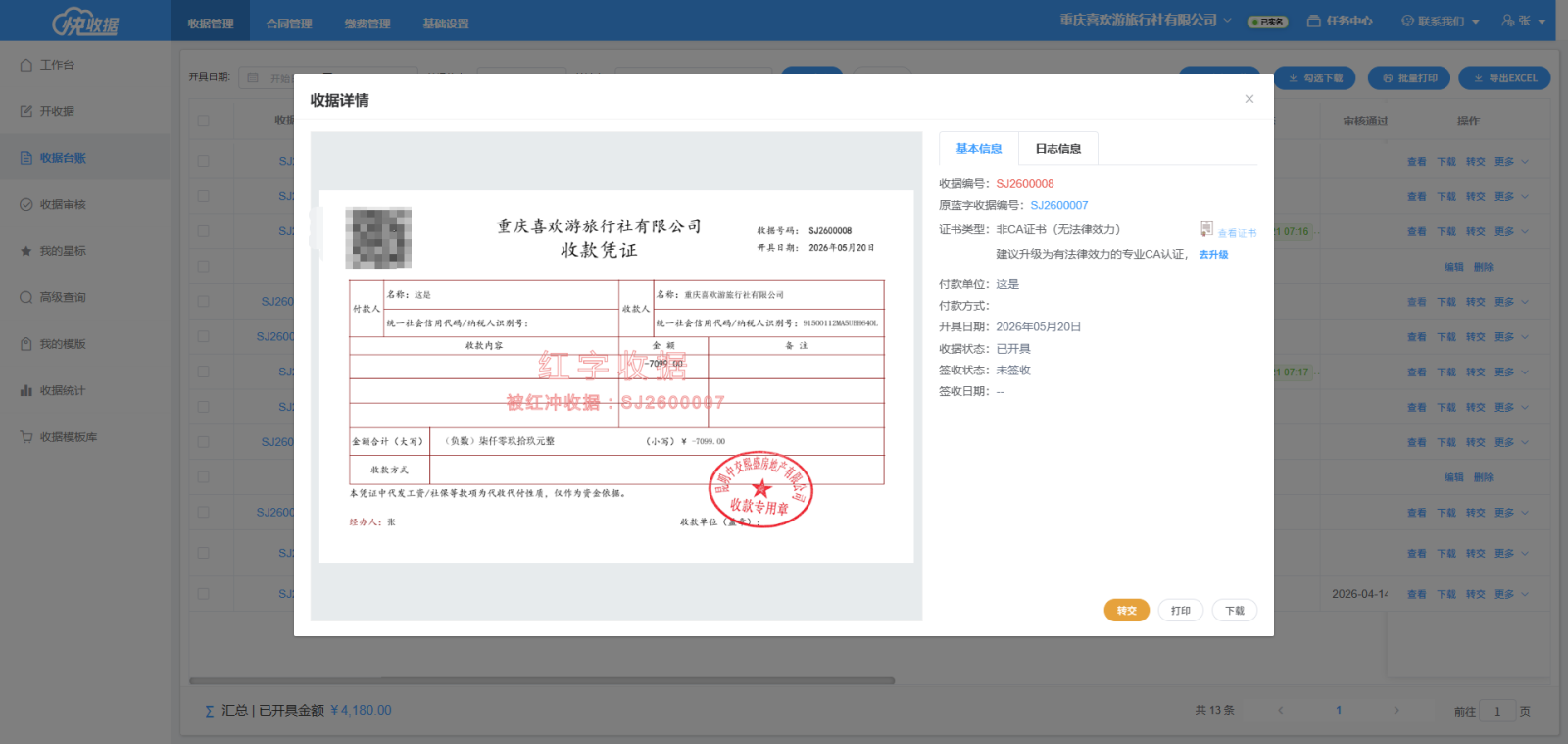
Task: Click the 打印 button in the dialog
Action: (1181, 611)
